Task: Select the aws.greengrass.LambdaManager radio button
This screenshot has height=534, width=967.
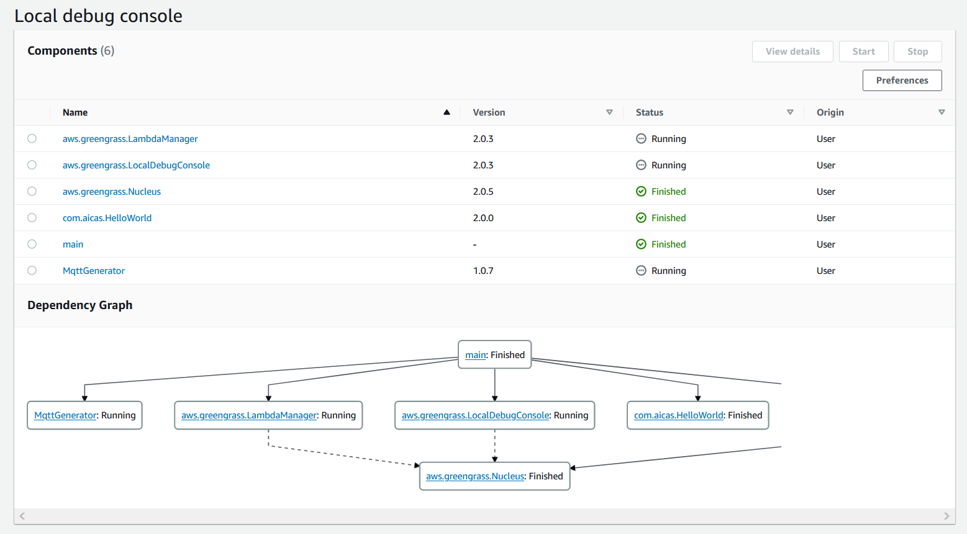Action: tap(32, 139)
